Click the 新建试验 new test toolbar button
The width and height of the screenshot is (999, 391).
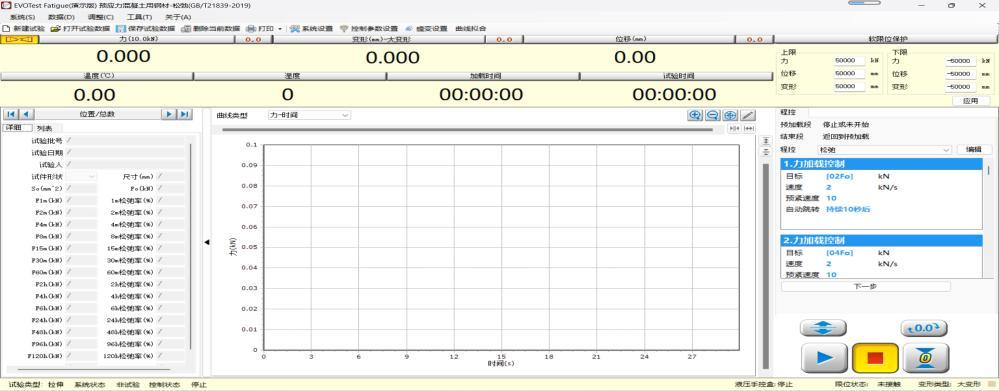(24, 29)
